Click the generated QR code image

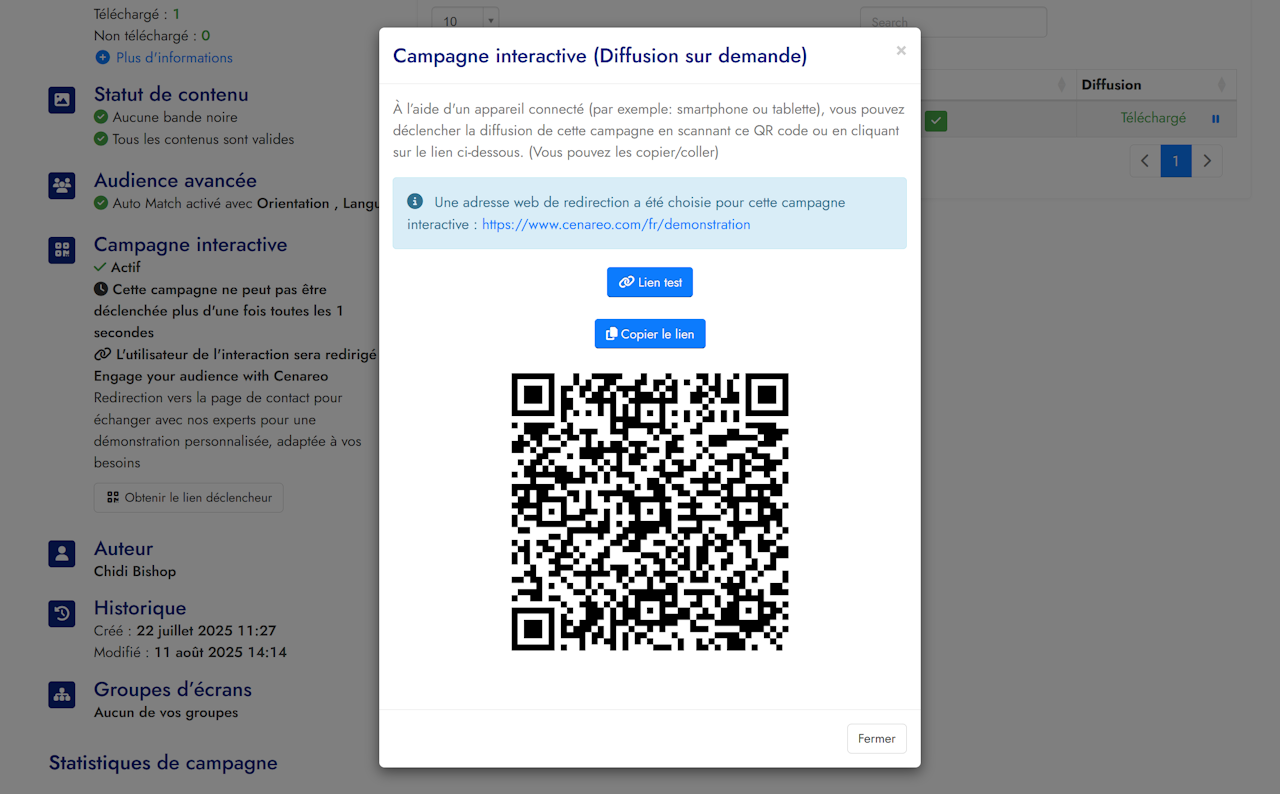point(650,512)
